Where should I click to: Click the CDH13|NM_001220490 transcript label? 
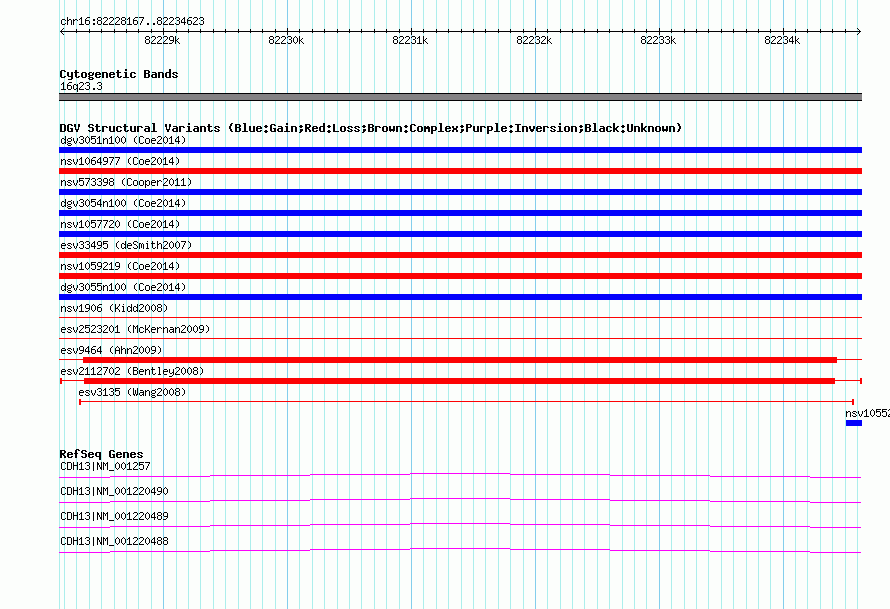pos(114,492)
